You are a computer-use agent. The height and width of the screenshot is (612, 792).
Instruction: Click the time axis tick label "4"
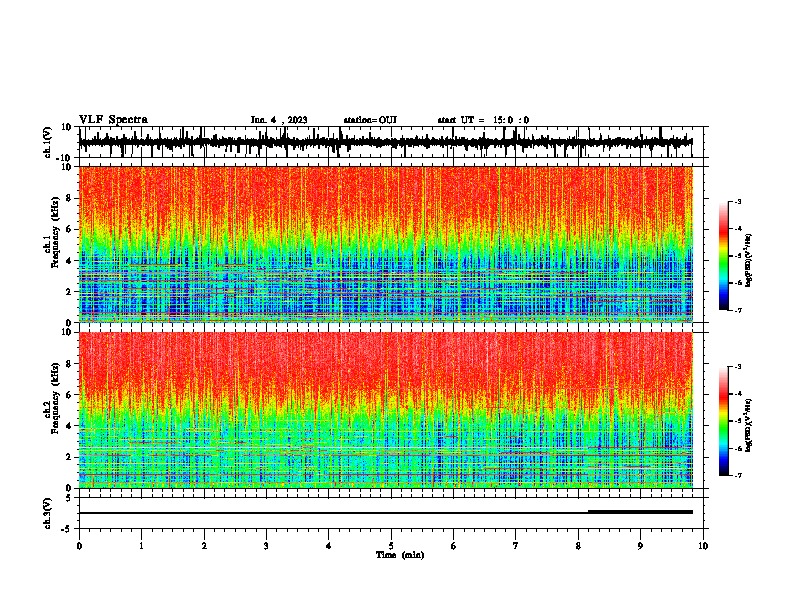[x=329, y=546]
